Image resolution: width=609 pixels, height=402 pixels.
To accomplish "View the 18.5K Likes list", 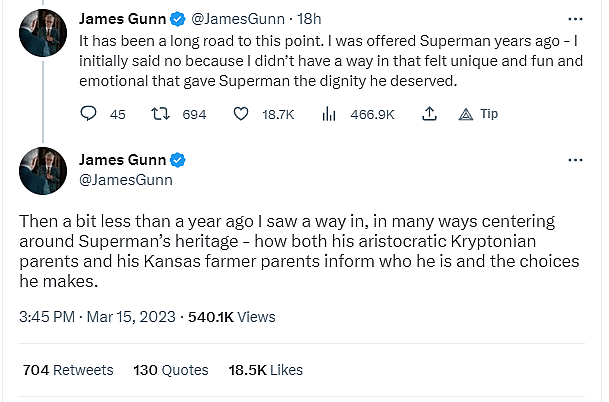I will point(266,370).
